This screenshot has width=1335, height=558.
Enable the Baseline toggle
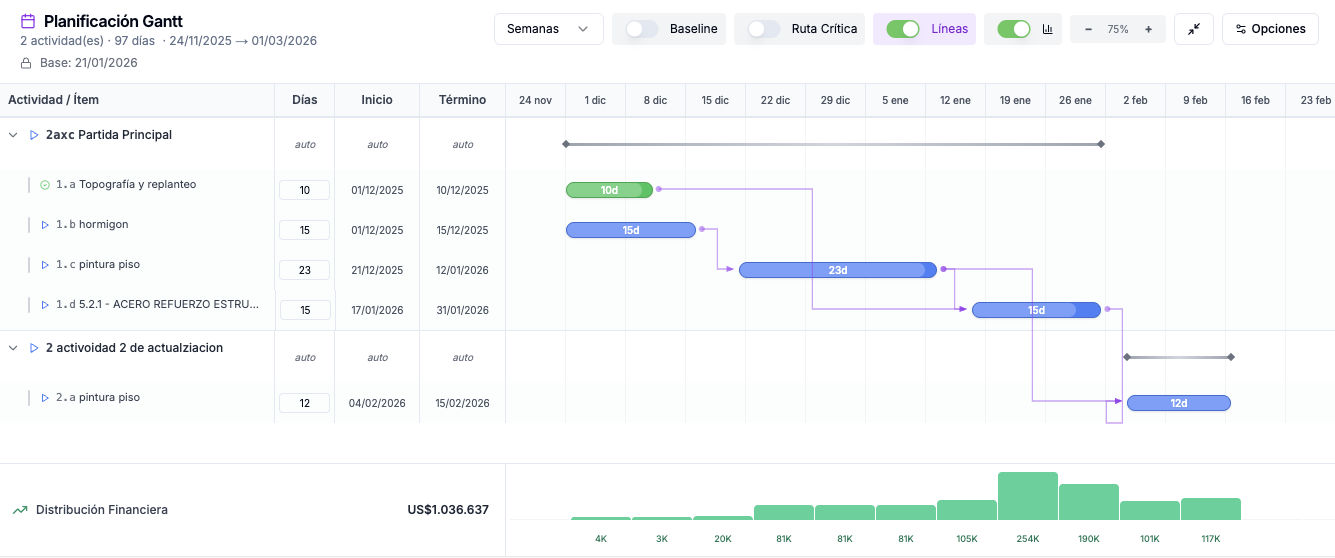click(642, 29)
